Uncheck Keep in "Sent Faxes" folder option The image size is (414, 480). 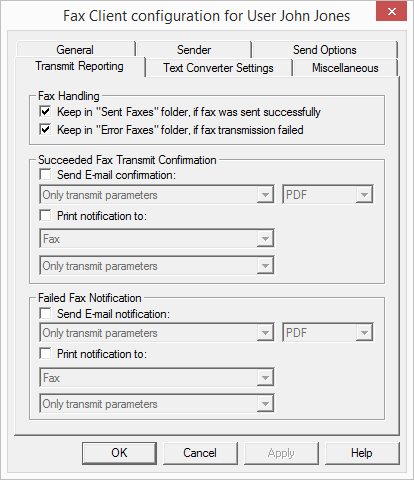pos(45,111)
